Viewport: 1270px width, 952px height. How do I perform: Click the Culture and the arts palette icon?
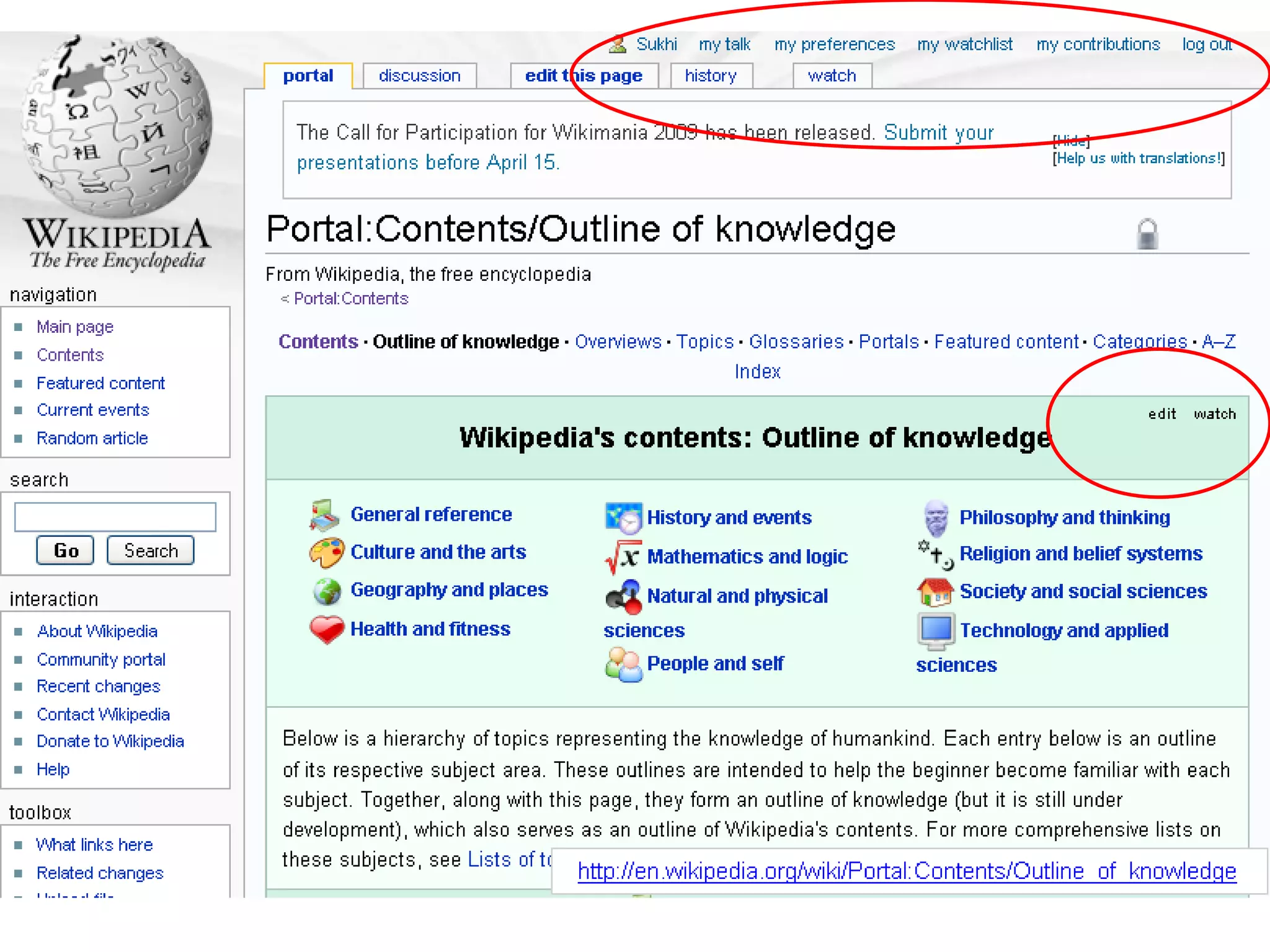pyautogui.click(x=326, y=552)
